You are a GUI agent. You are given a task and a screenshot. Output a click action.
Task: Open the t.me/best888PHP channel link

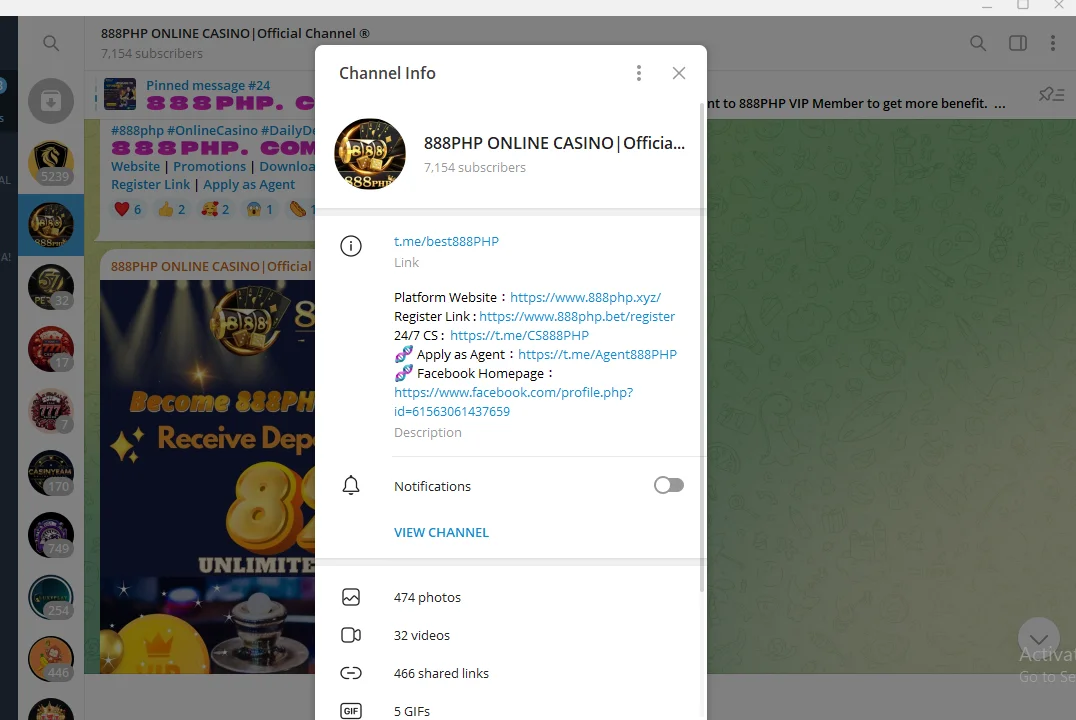pos(446,242)
